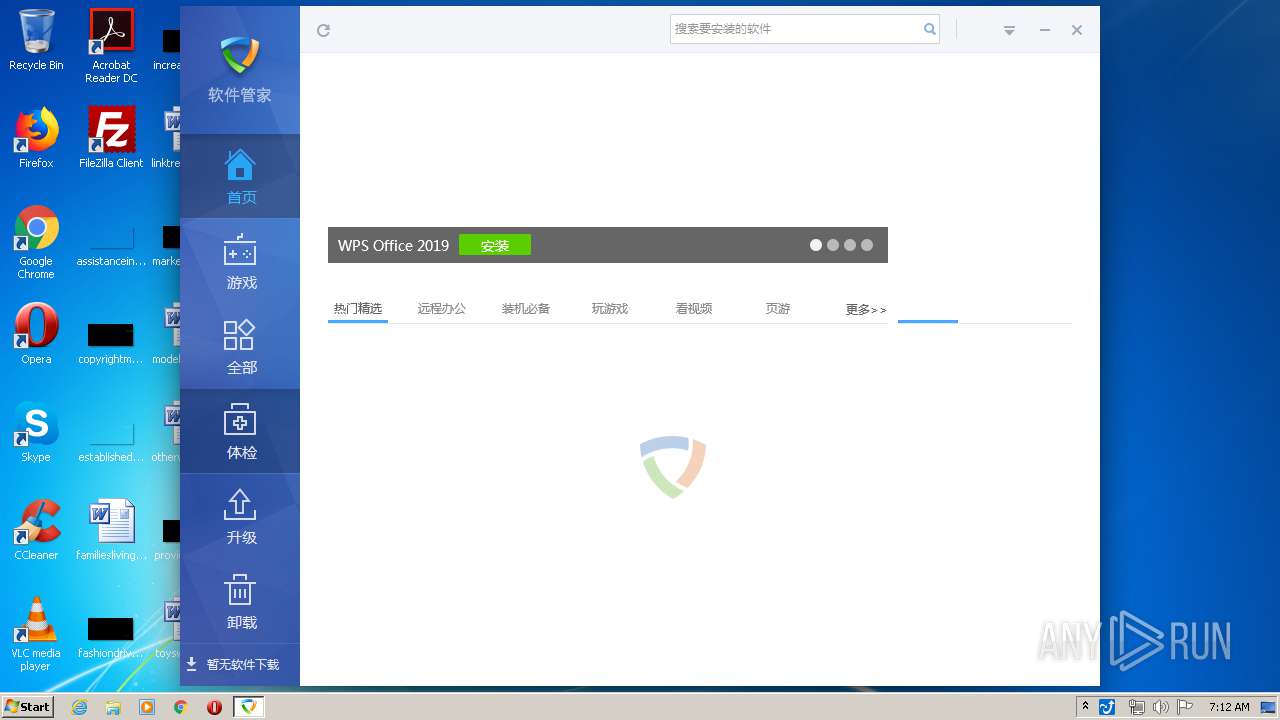Screen dimensions: 1280x720
Task: Open the 升级 upgrade section
Action: coord(240,517)
